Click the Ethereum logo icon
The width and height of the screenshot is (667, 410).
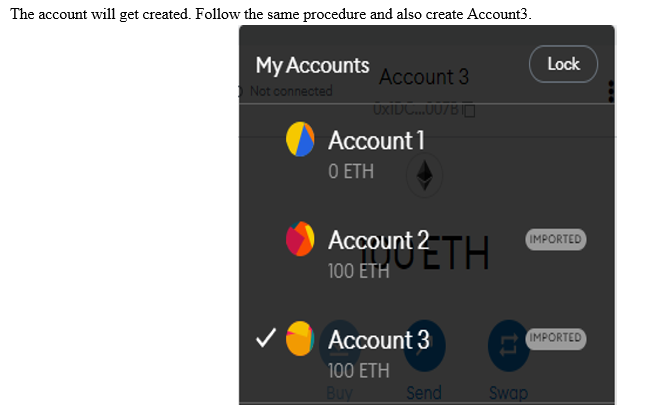pyautogui.click(x=424, y=175)
